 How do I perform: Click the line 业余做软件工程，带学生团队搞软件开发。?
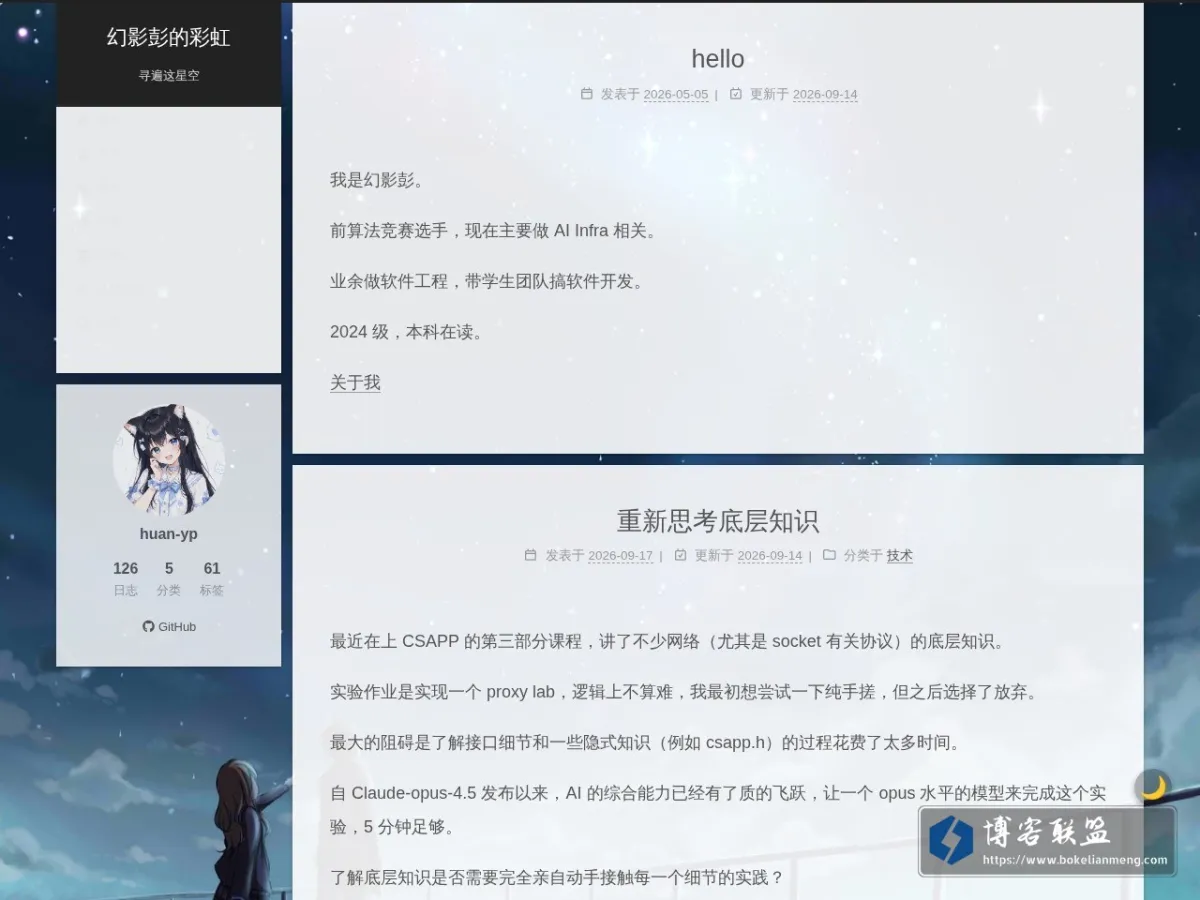pyautogui.click(x=488, y=281)
